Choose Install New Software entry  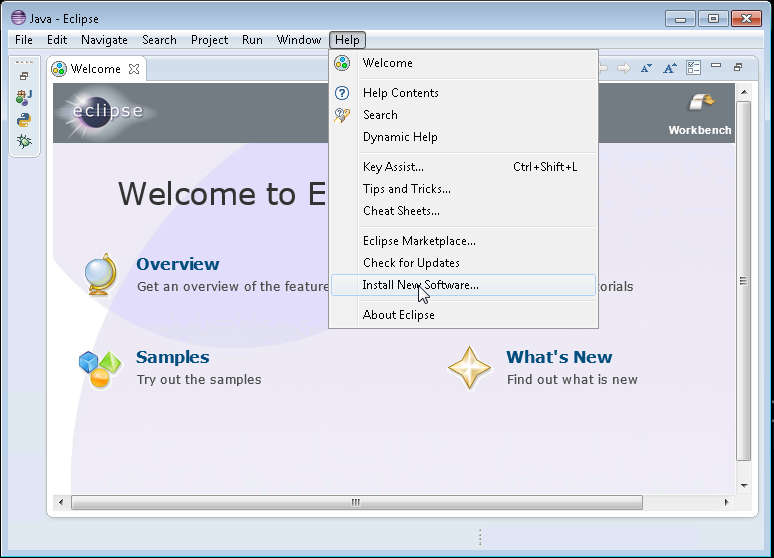tap(463, 285)
